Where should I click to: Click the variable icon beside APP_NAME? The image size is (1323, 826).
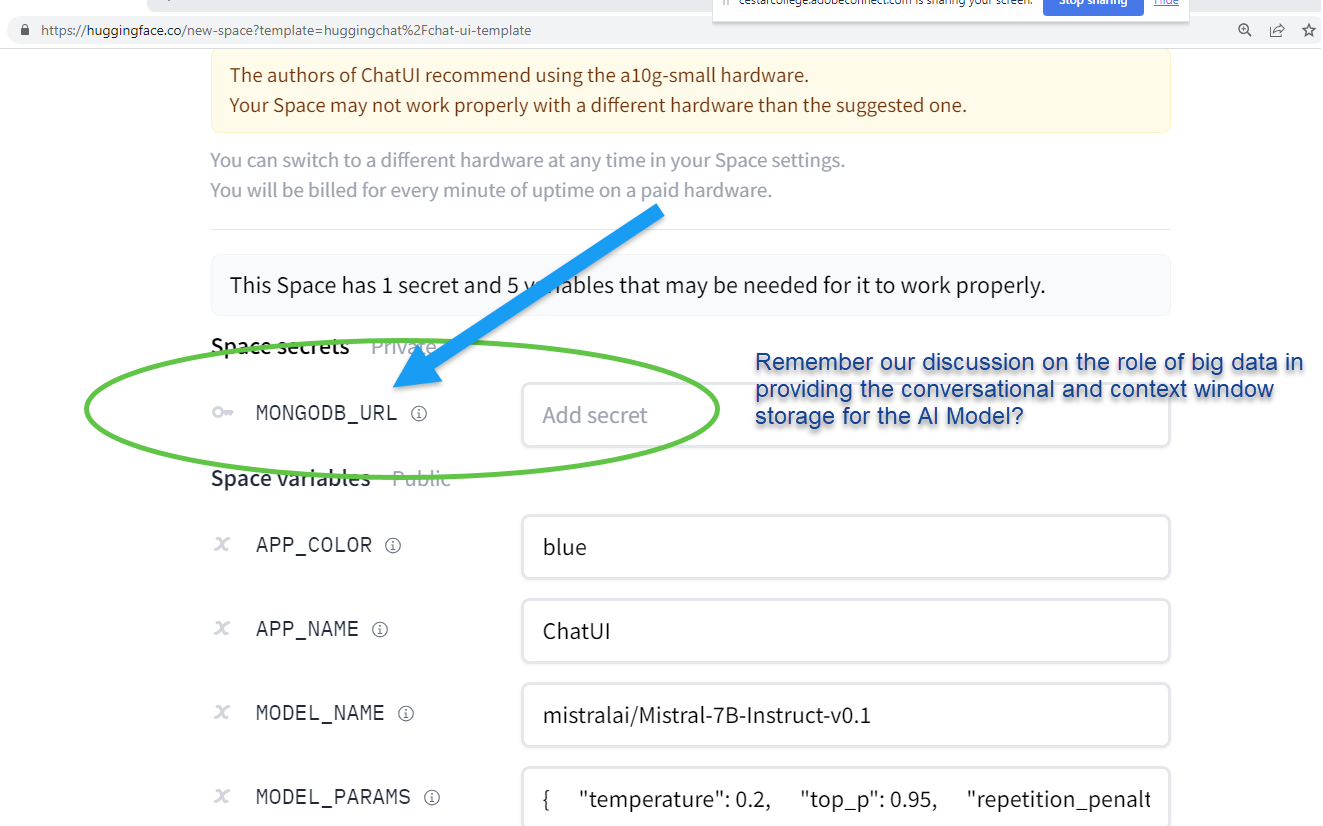point(222,629)
